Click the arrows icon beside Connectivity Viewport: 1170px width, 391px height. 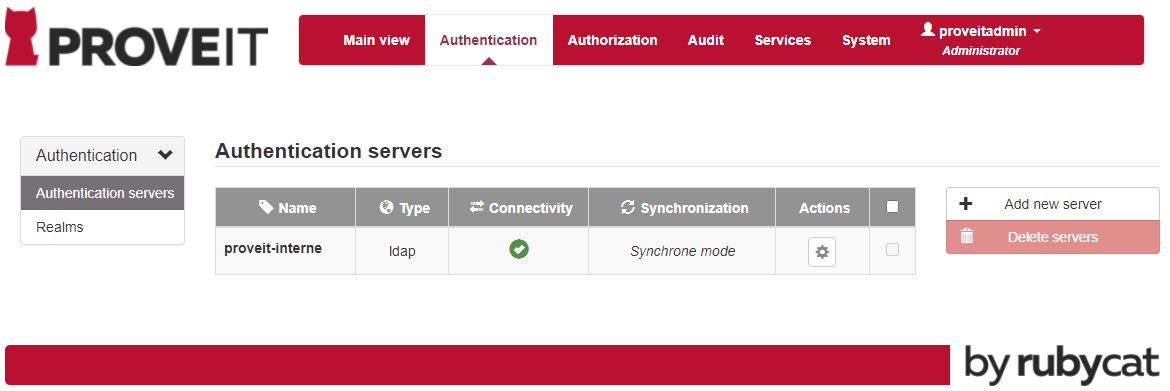click(x=477, y=207)
